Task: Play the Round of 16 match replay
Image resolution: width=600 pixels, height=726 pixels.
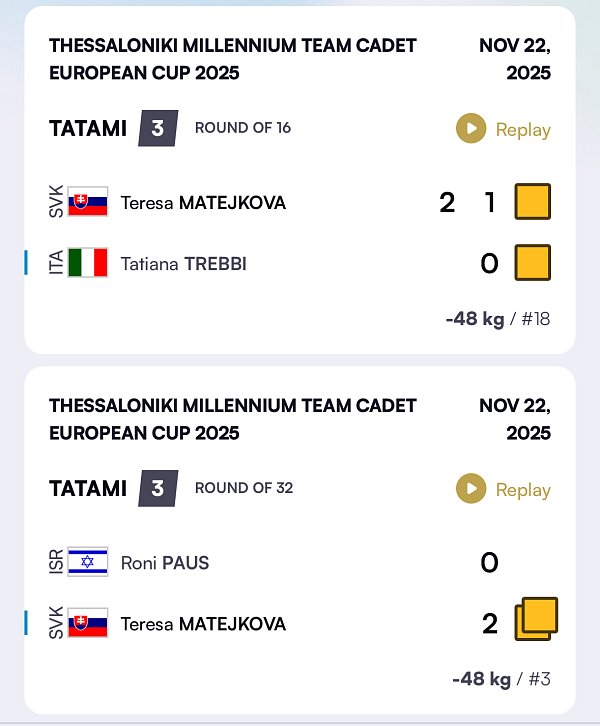Action: [503, 129]
